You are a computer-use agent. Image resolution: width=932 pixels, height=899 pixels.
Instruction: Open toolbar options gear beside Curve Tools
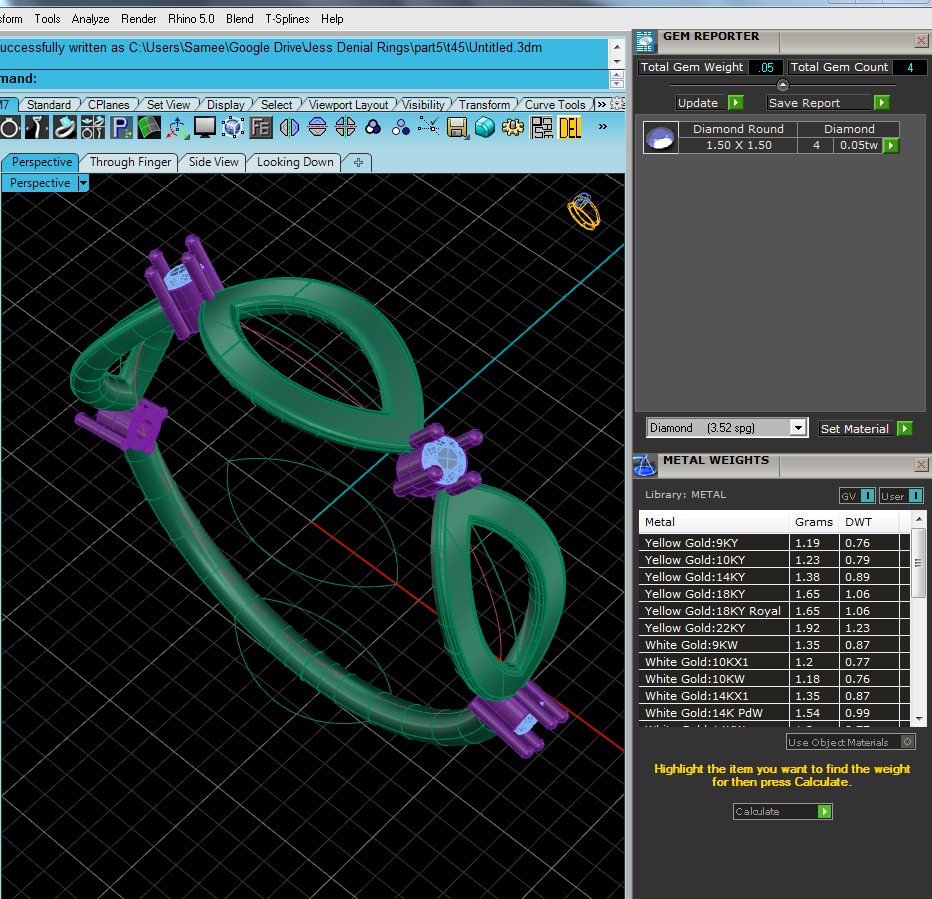(618, 104)
